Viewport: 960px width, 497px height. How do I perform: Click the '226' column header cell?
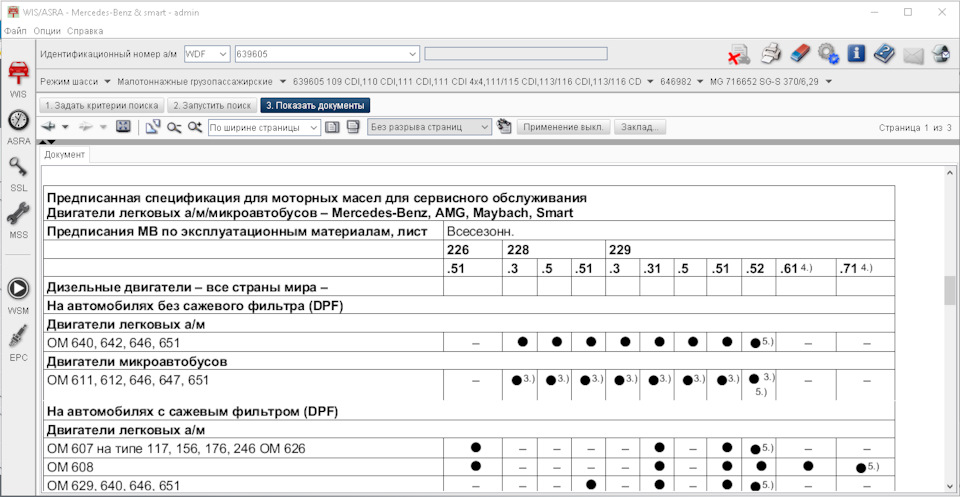tap(473, 250)
